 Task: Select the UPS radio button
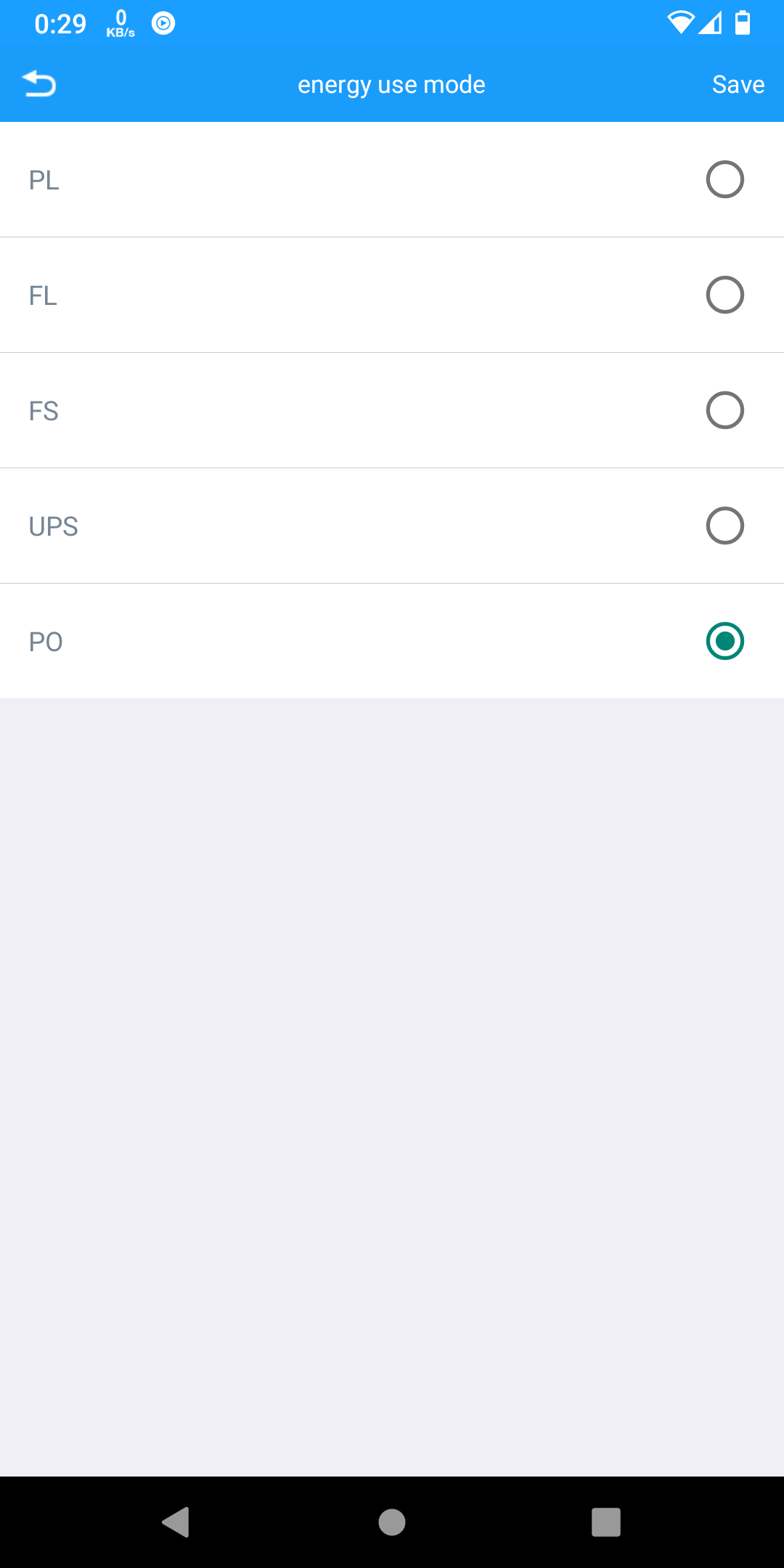pyautogui.click(x=724, y=526)
